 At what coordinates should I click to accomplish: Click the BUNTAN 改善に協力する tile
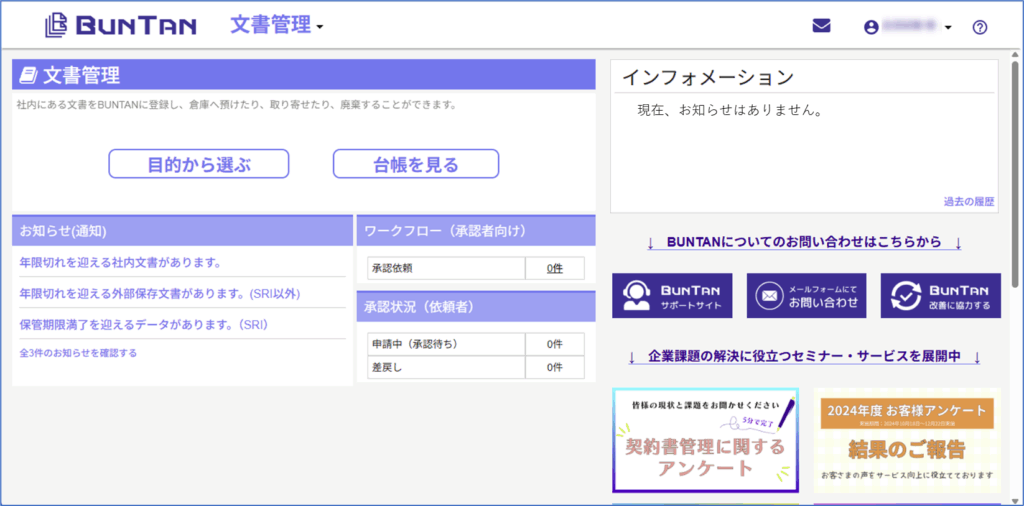940,296
